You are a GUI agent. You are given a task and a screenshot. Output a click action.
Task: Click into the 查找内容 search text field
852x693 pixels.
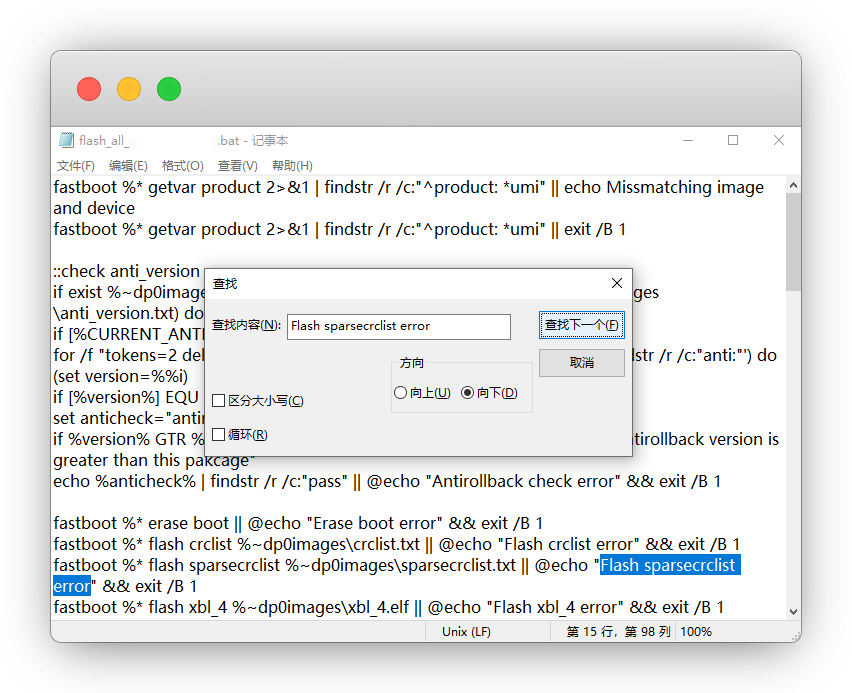398,326
